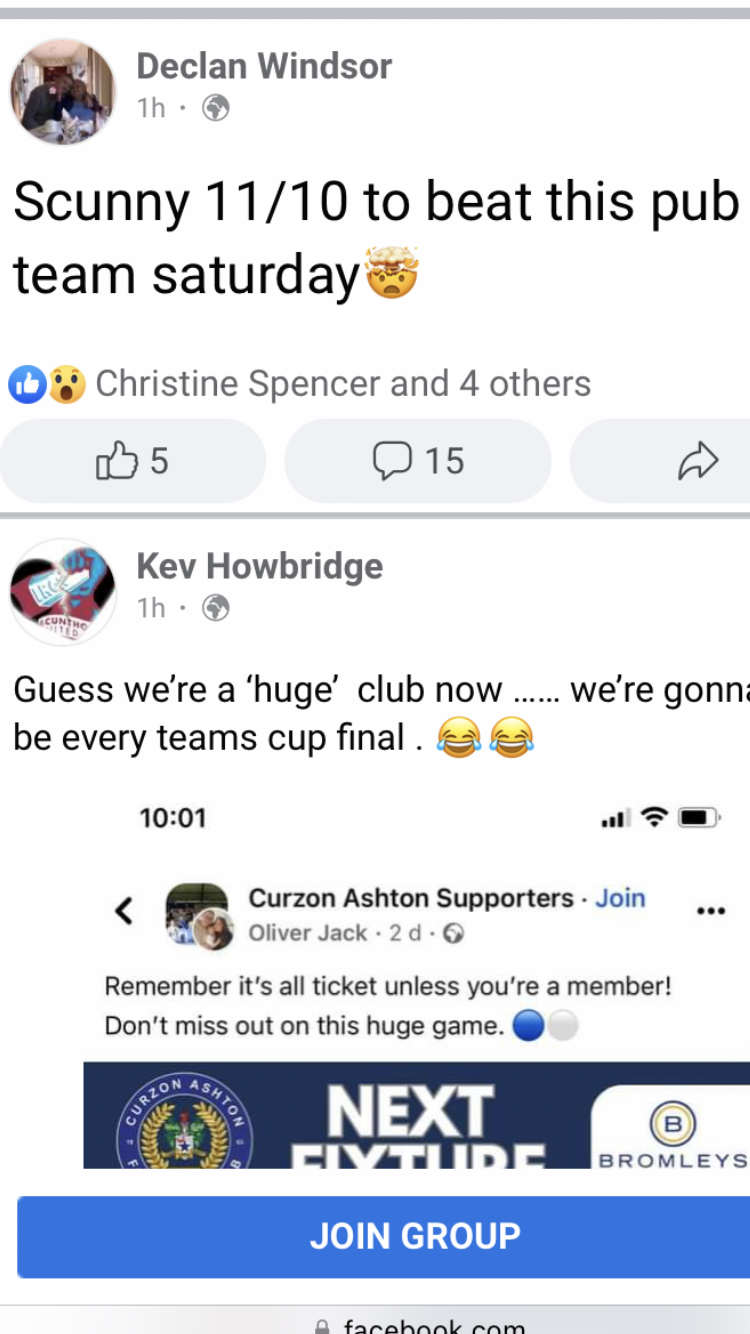This screenshot has height=1334, width=750.
Task: Open the three-dot menu in embedded post
Action: point(710,911)
